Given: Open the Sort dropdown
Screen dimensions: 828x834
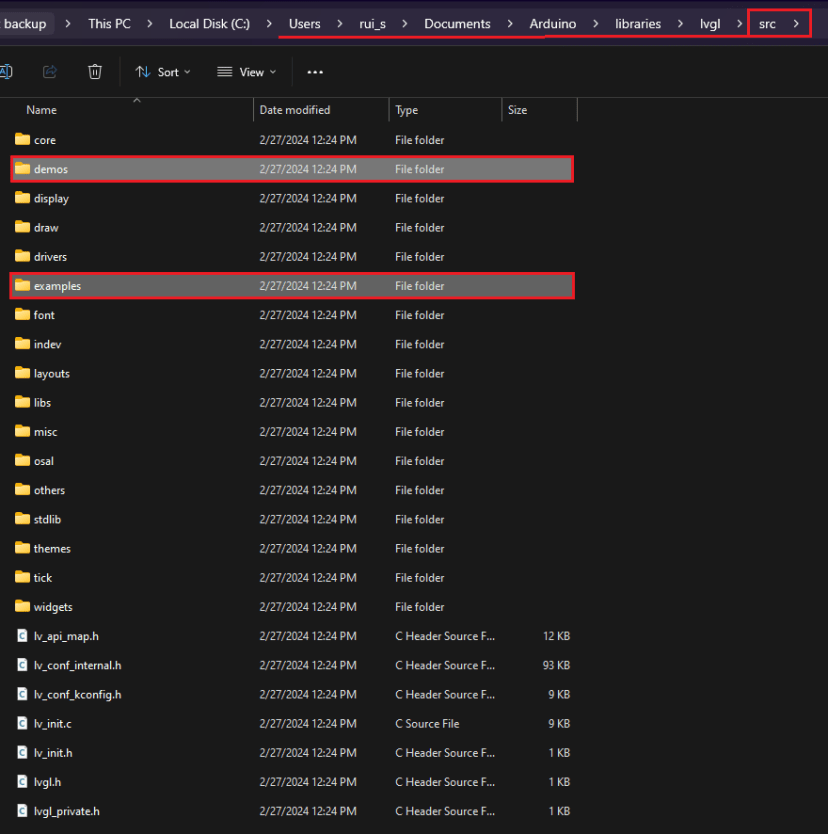Looking at the screenshot, I should [x=162, y=71].
